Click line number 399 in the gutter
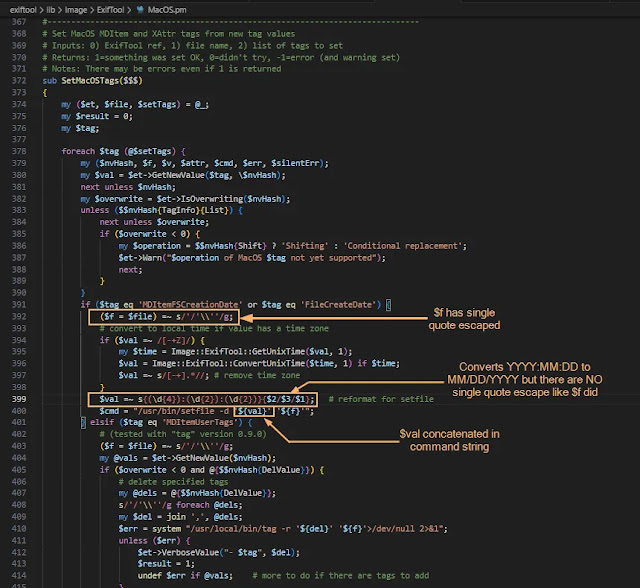The width and height of the screenshot is (640, 588). pyautogui.click(x=19, y=399)
